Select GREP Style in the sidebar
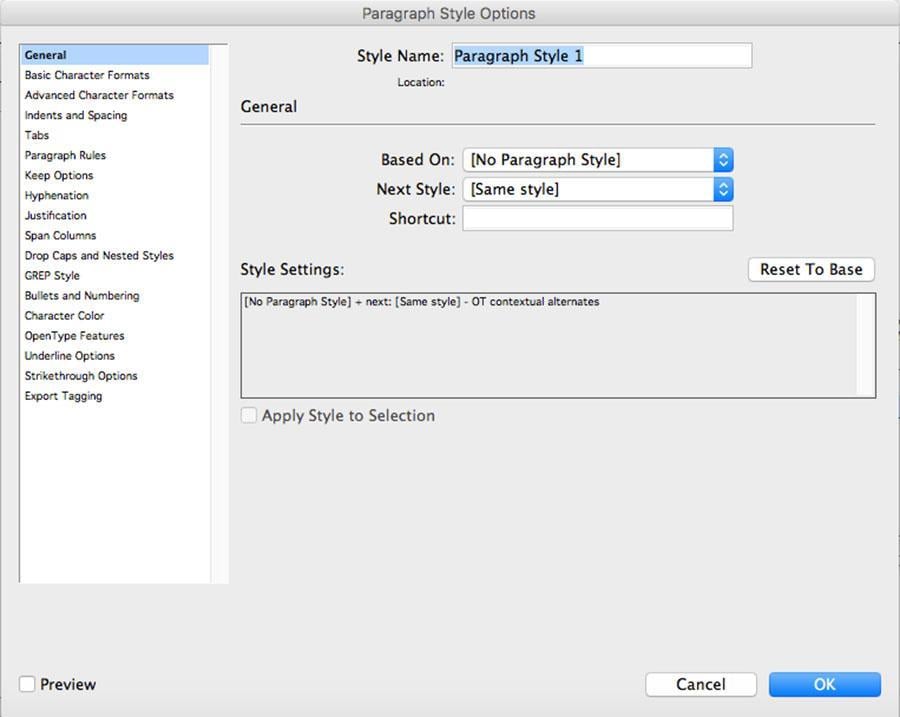 pos(52,275)
